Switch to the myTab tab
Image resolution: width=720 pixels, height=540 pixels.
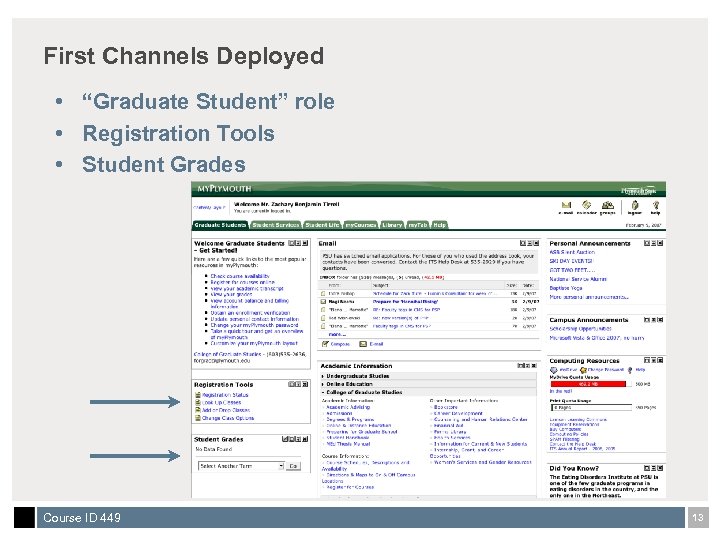[x=418, y=225]
